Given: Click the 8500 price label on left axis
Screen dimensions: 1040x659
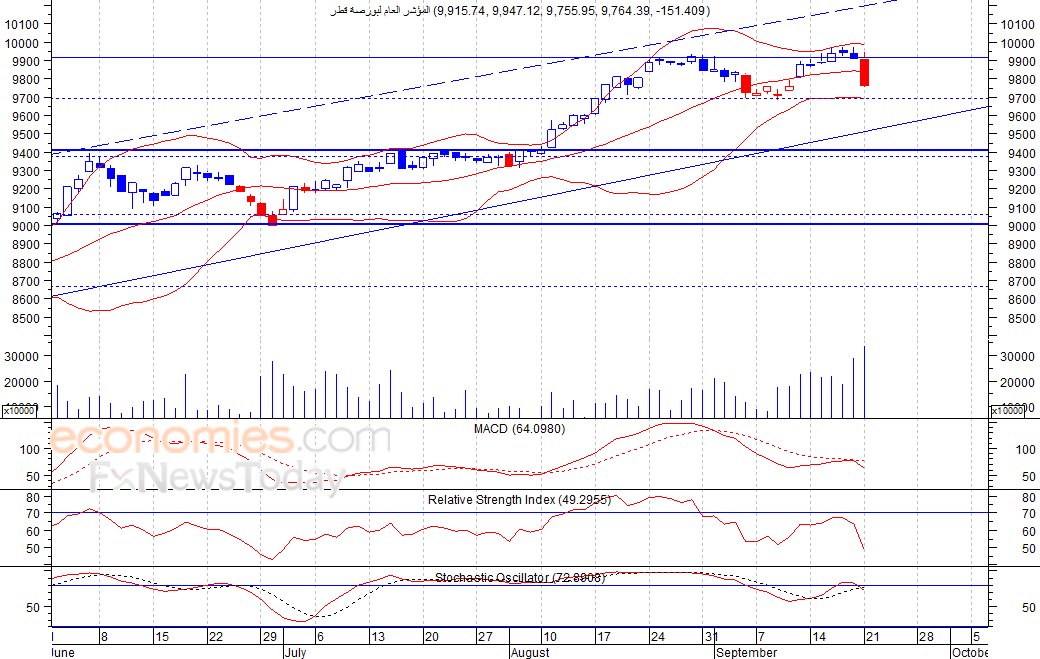Looking at the screenshot, I should (25, 318).
